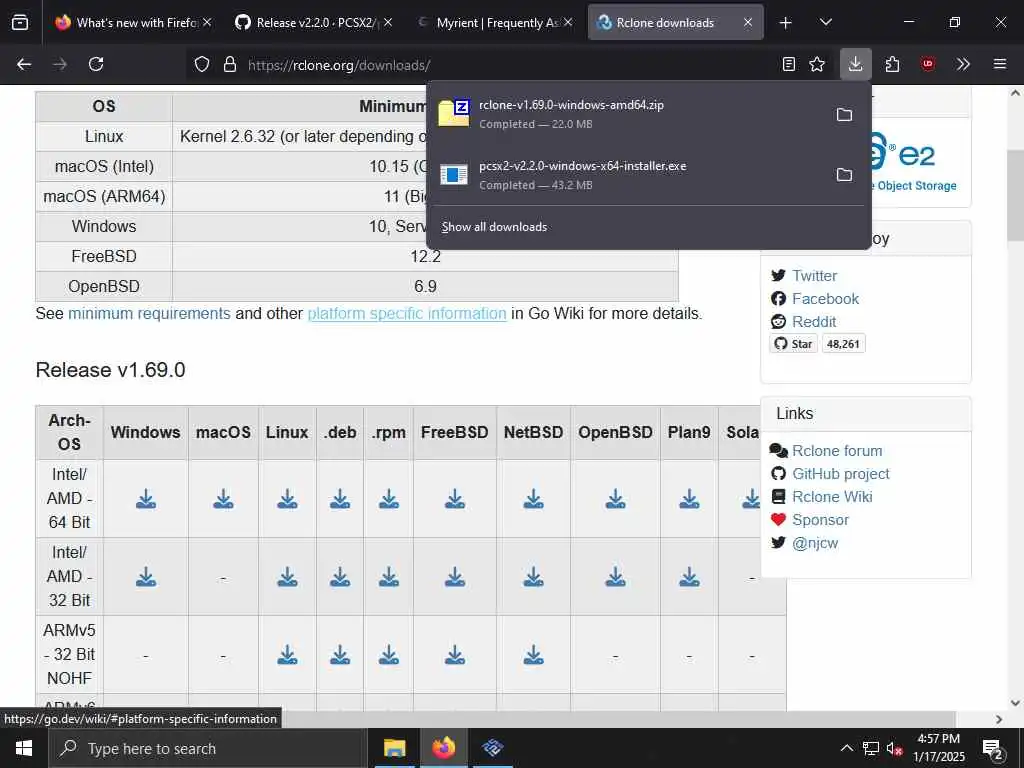Show hidden system tray icons
1024x768 pixels.
846,748
